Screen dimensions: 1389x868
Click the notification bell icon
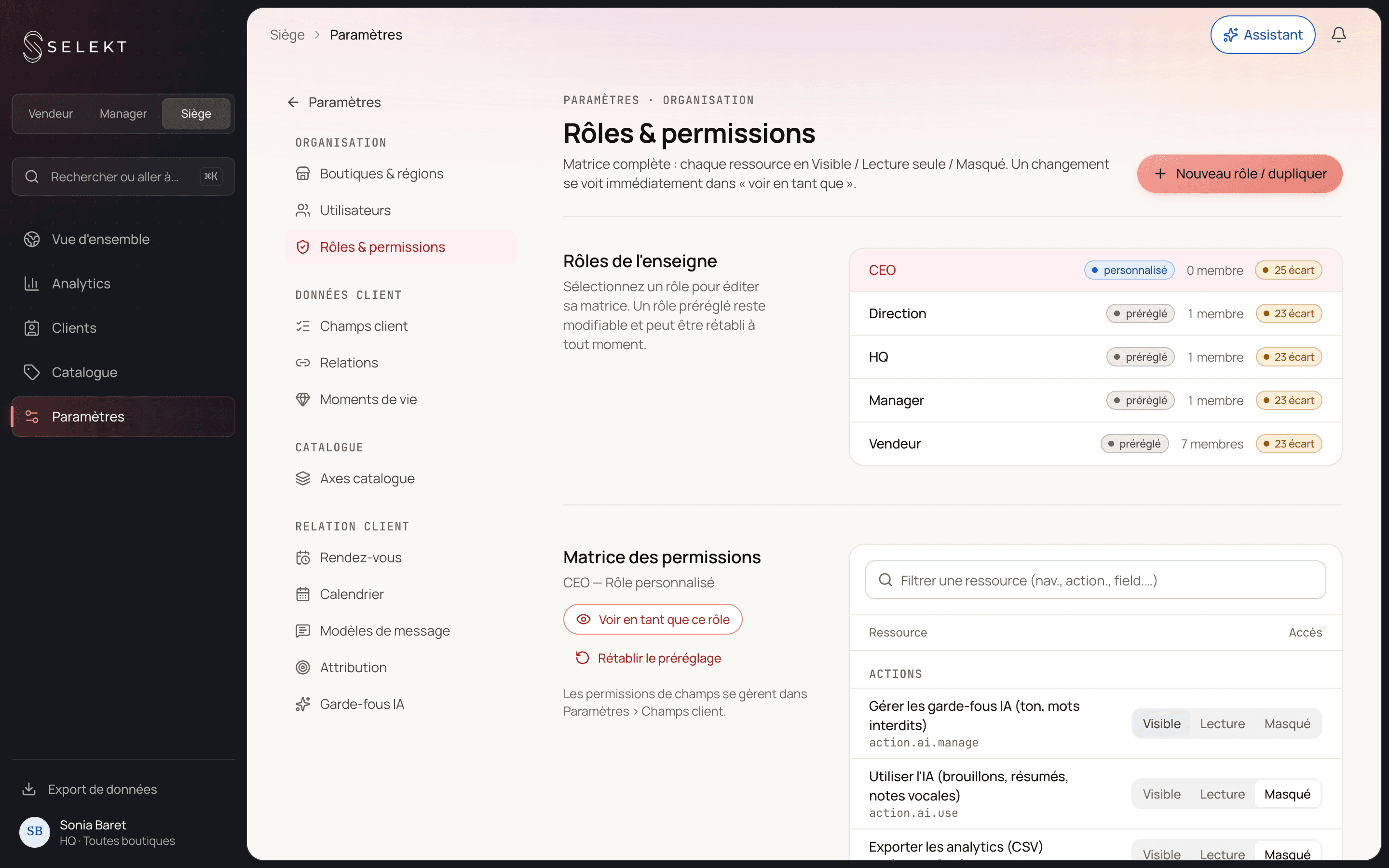1338,34
